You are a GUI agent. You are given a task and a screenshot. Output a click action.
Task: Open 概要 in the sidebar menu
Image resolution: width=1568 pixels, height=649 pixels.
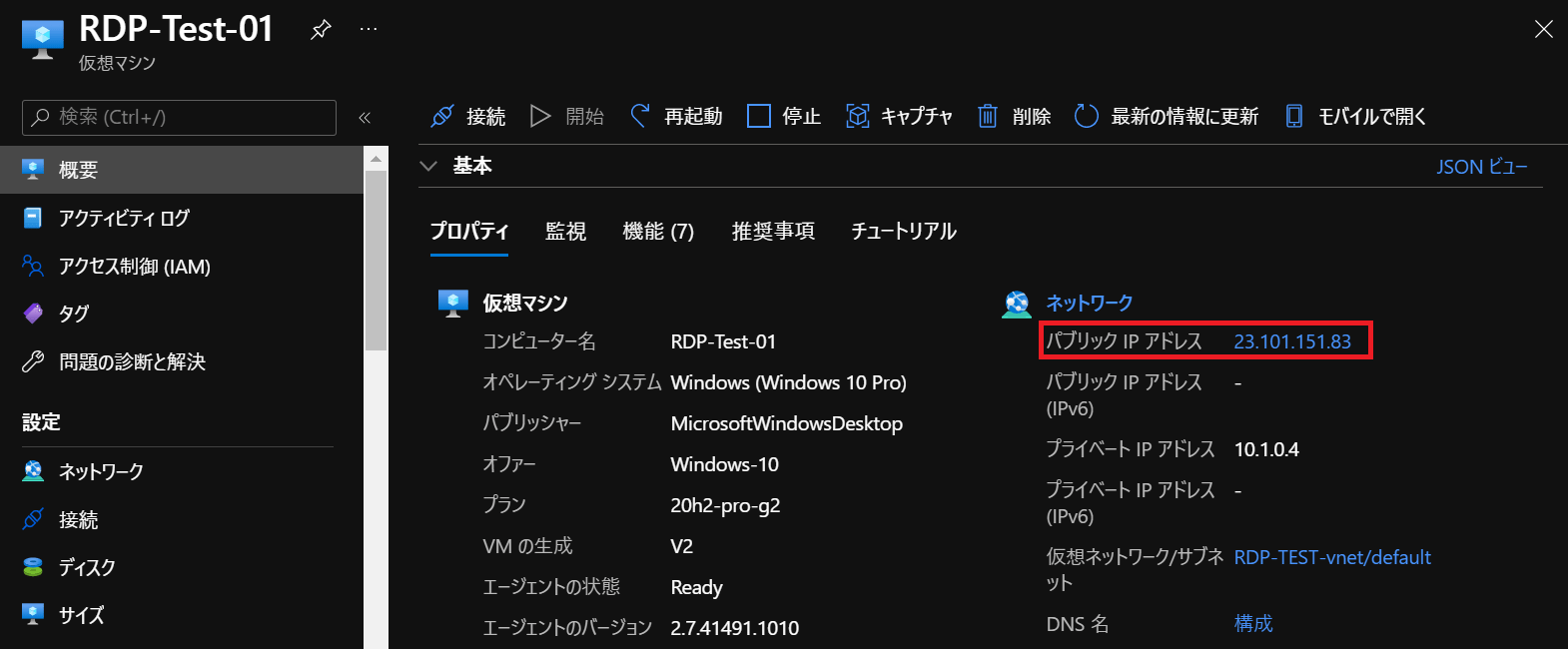tap(182, 170)
